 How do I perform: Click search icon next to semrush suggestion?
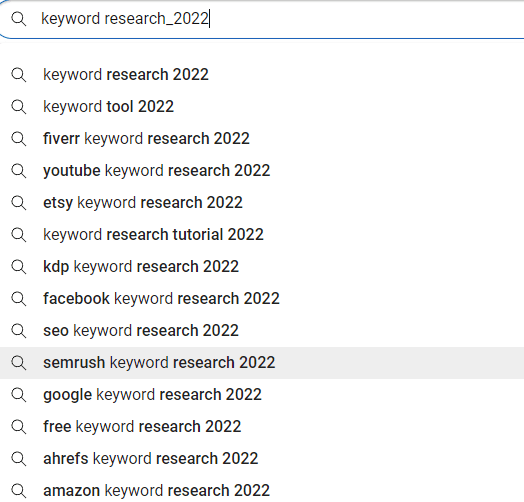click(18, 363)
